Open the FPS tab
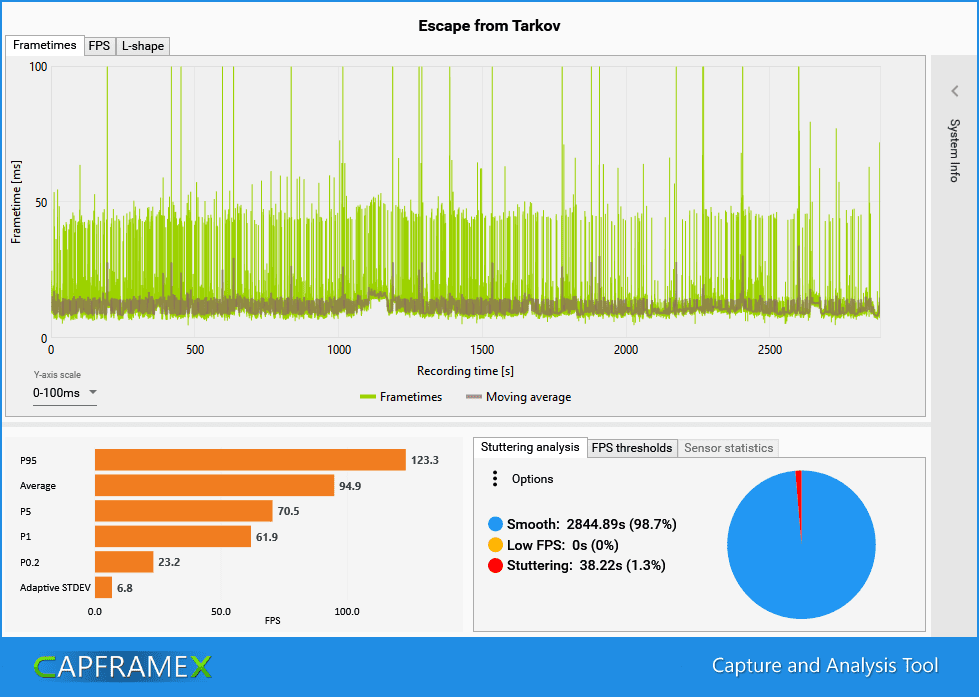The height and width of the screenshot is (697, 979). (99, 46)
